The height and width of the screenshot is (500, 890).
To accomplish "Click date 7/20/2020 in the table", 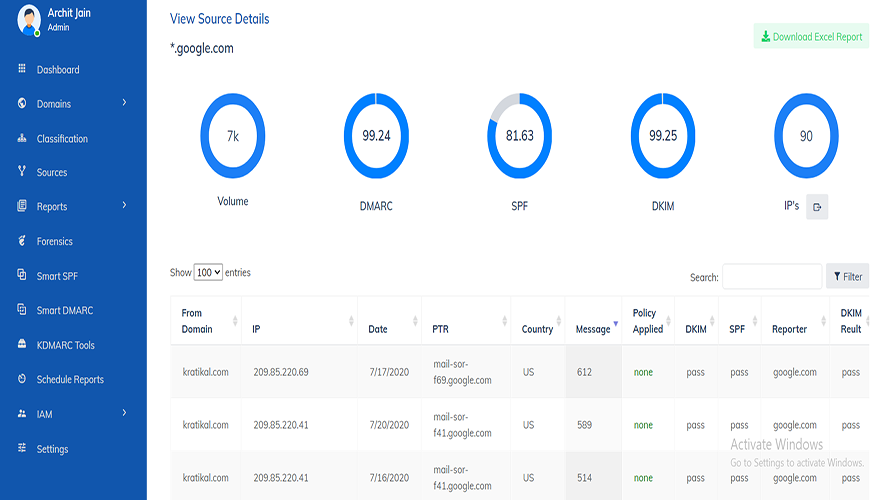I will click(x=389, y=425).
